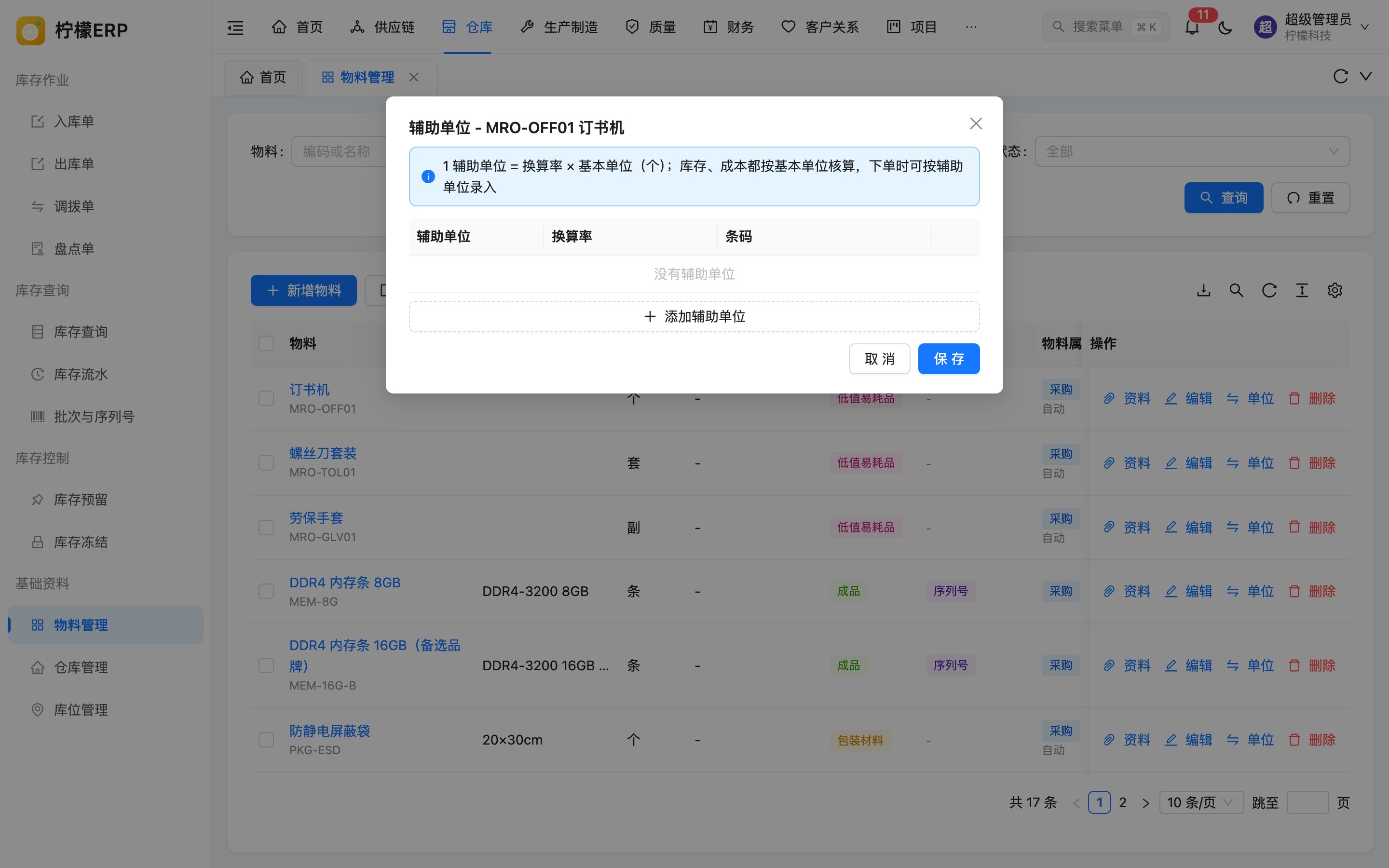The height and width of the screenshot is (868, 1389).
Task: Open 项目 top menu
Action: coord(912,27)
